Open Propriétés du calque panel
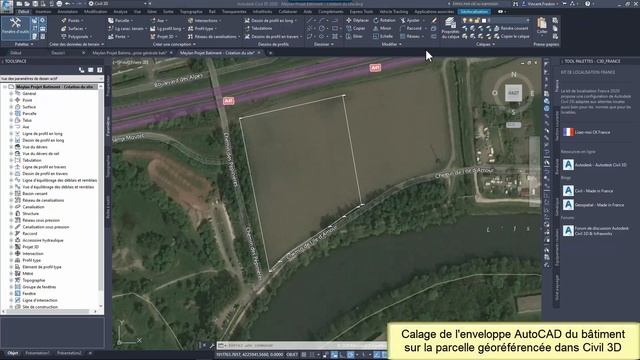 pos(451,28)
